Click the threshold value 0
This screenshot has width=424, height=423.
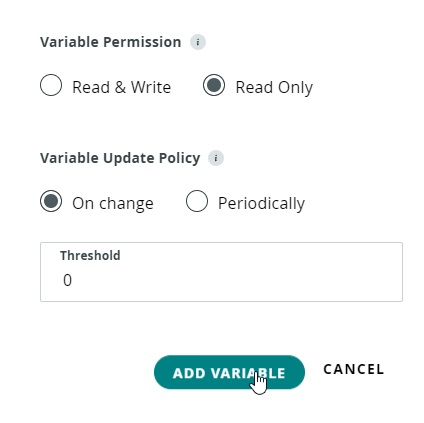tap(67, 280)
